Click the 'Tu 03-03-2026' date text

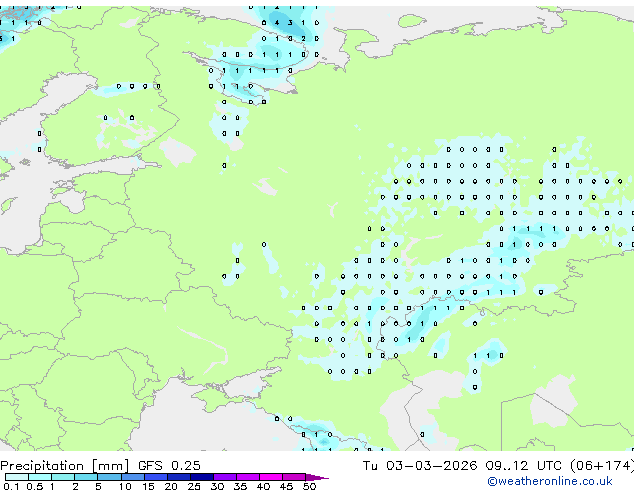coord(420,465)
